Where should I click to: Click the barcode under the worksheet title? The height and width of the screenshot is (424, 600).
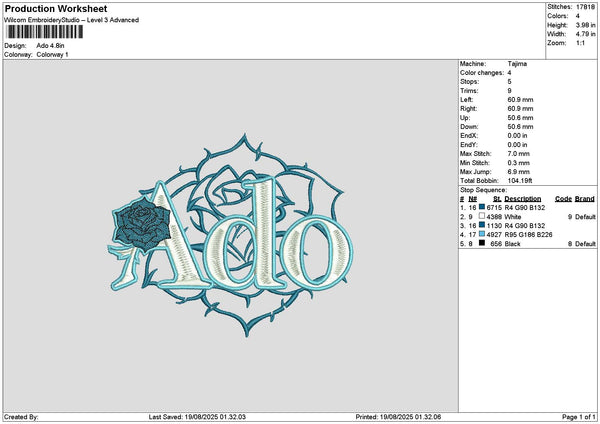pos(44,32)
